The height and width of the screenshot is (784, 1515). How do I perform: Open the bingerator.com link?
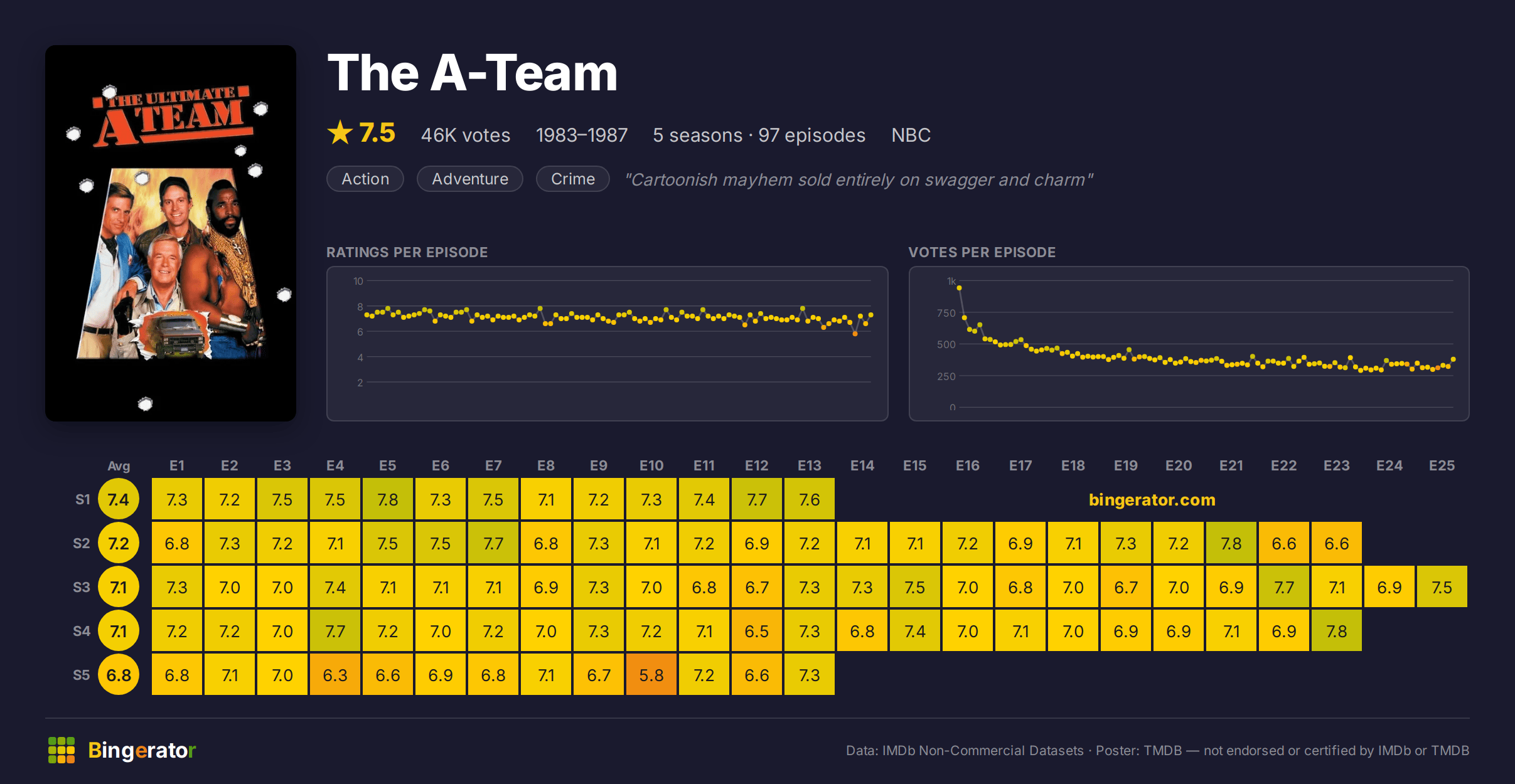pyautogui.click(x=1152, y=500)
